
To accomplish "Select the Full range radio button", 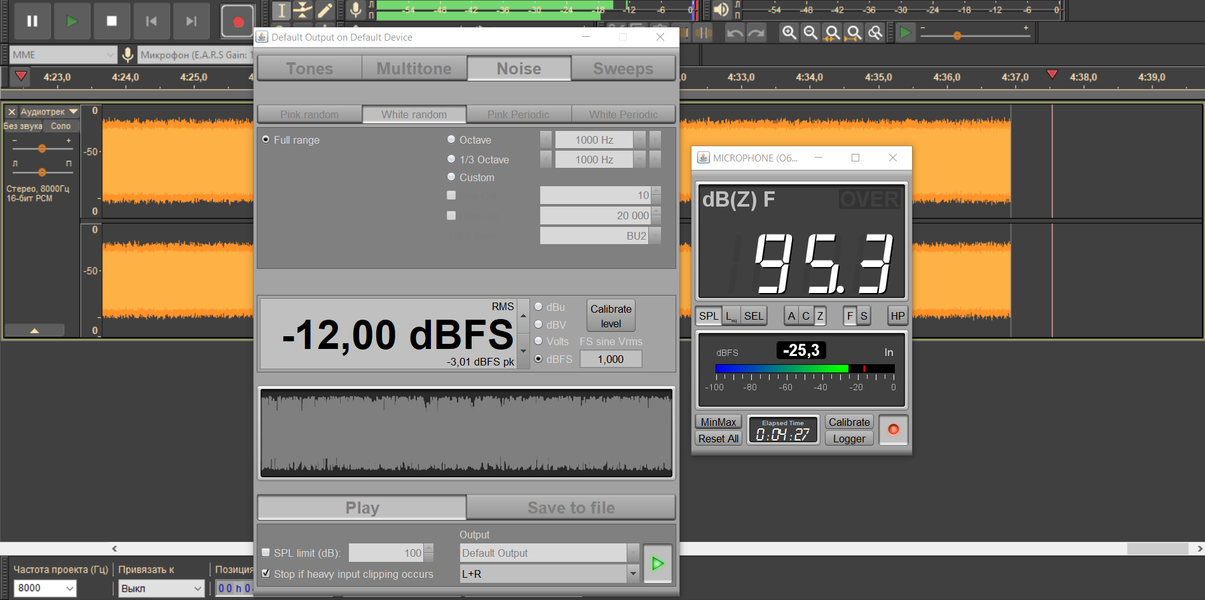I will tap(266, 140).
